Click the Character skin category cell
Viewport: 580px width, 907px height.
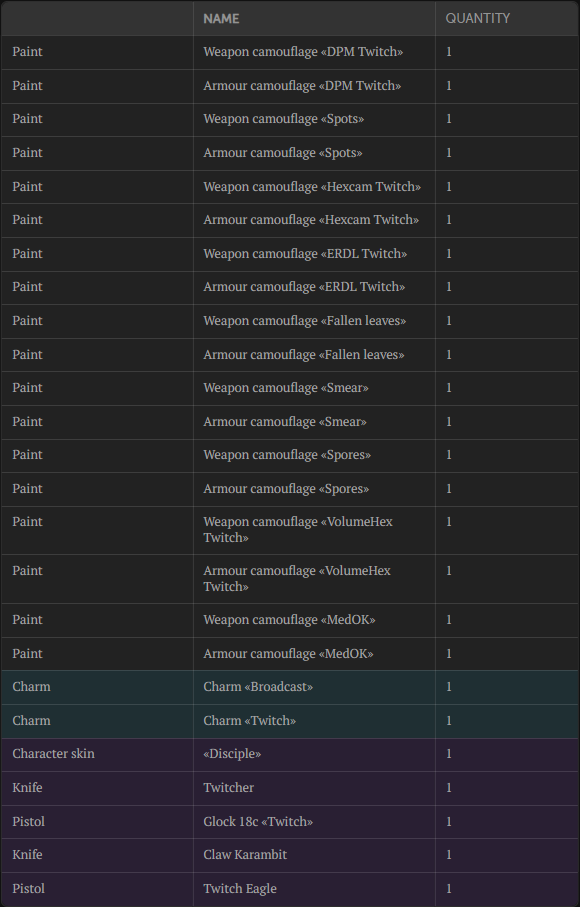(x=53, y=754)
